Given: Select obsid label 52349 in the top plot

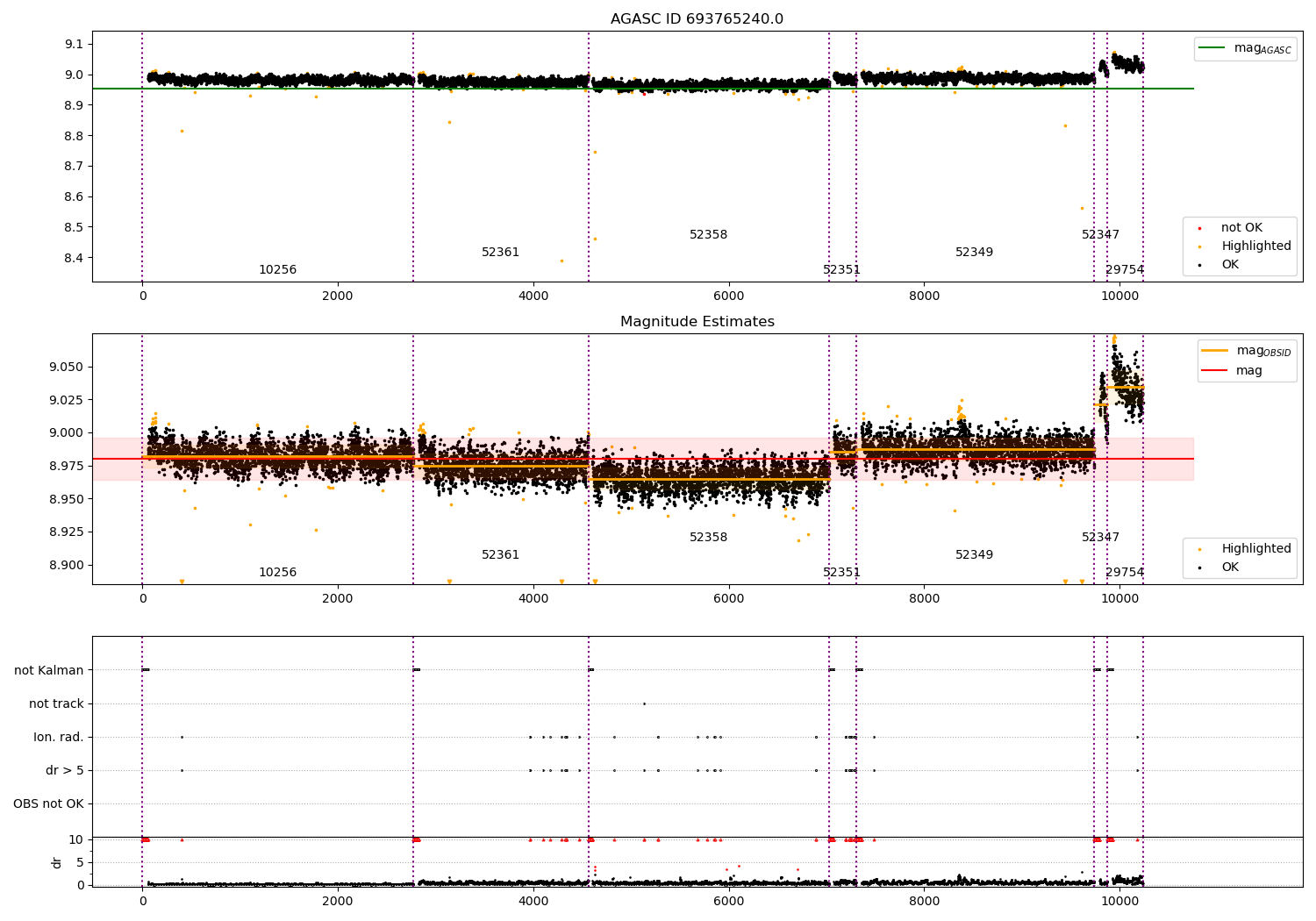Looking at the screenshot, I should (974, 253).
